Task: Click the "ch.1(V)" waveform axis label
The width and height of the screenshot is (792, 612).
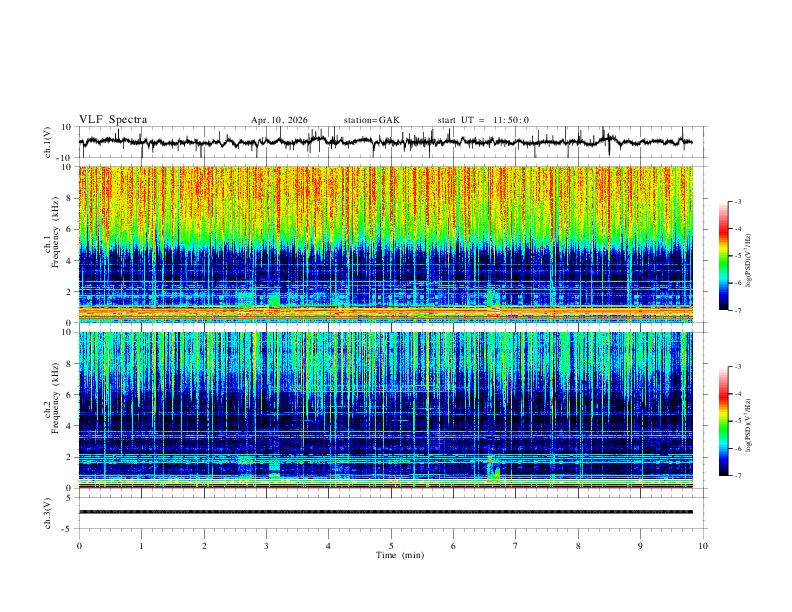Action: [x=48, y=142]
